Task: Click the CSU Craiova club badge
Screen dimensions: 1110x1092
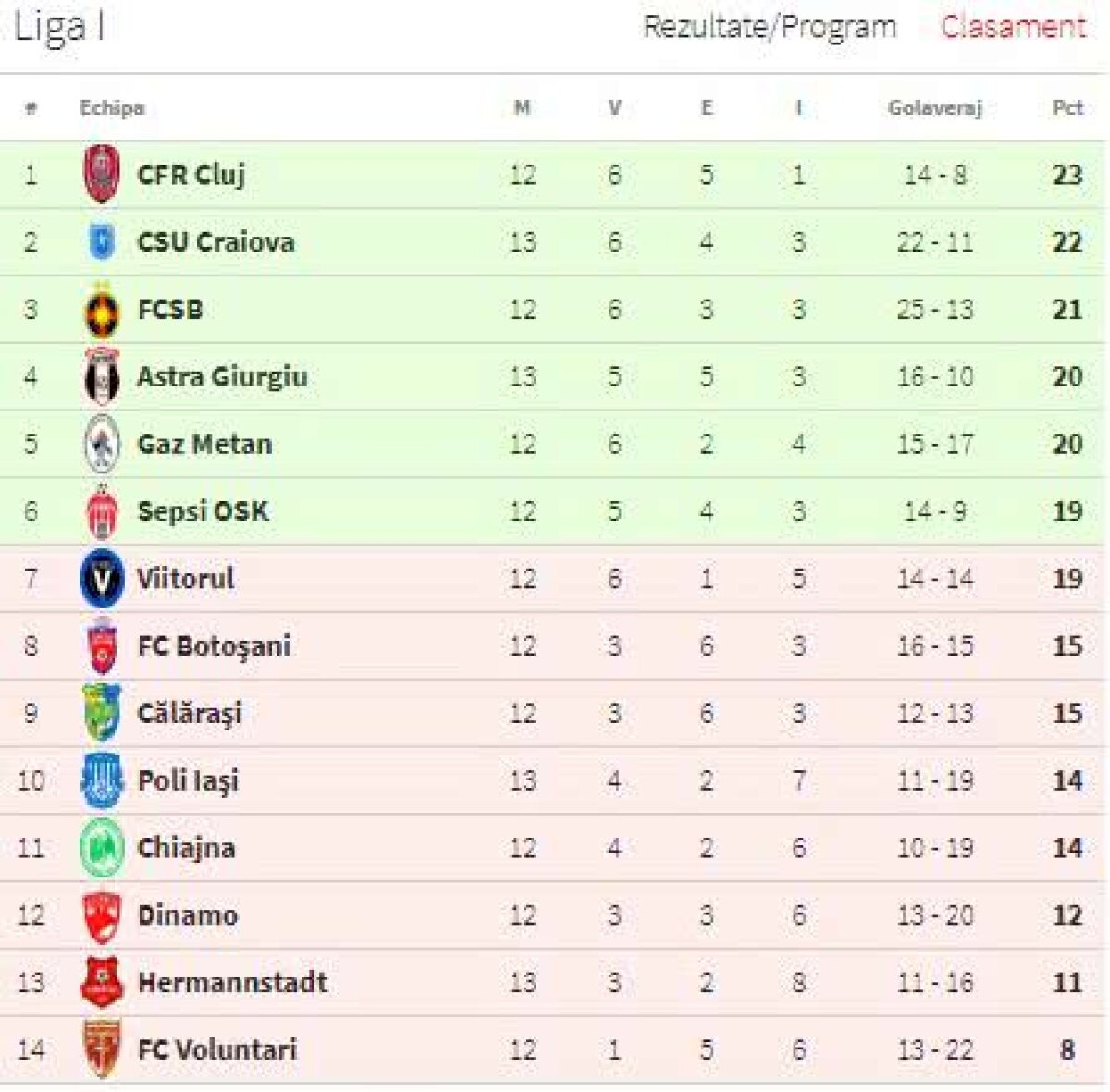Action: (102, 242)
